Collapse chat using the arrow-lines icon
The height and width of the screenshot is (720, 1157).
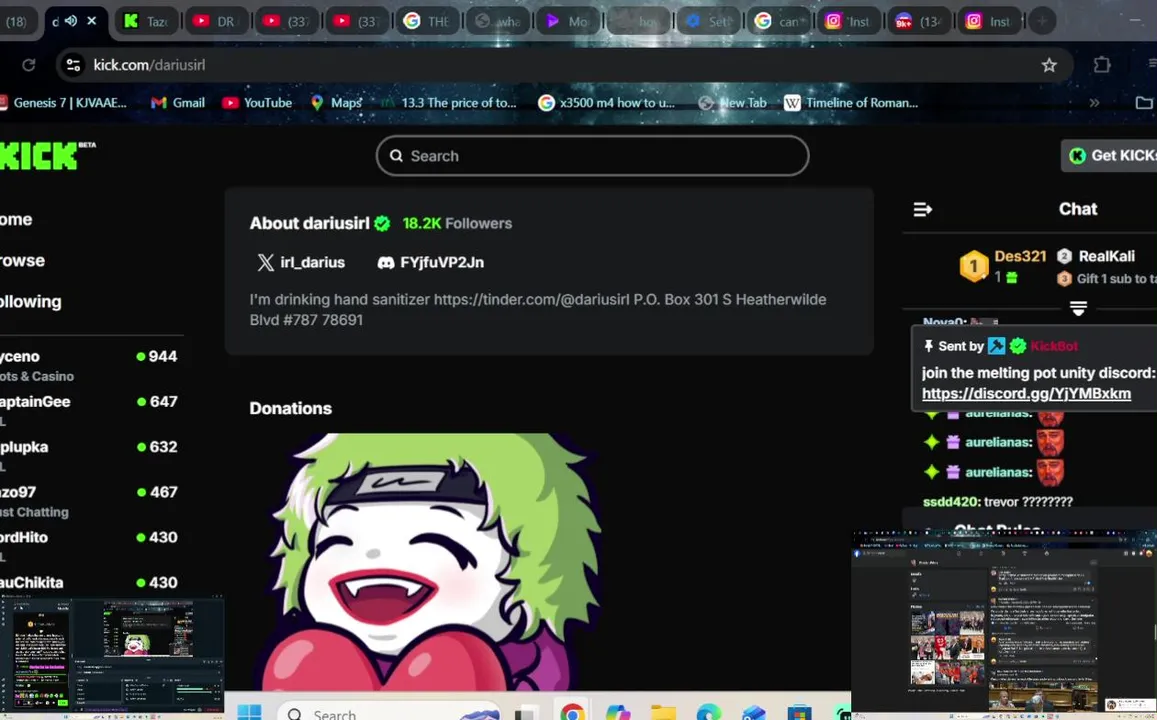coord(922,210)
